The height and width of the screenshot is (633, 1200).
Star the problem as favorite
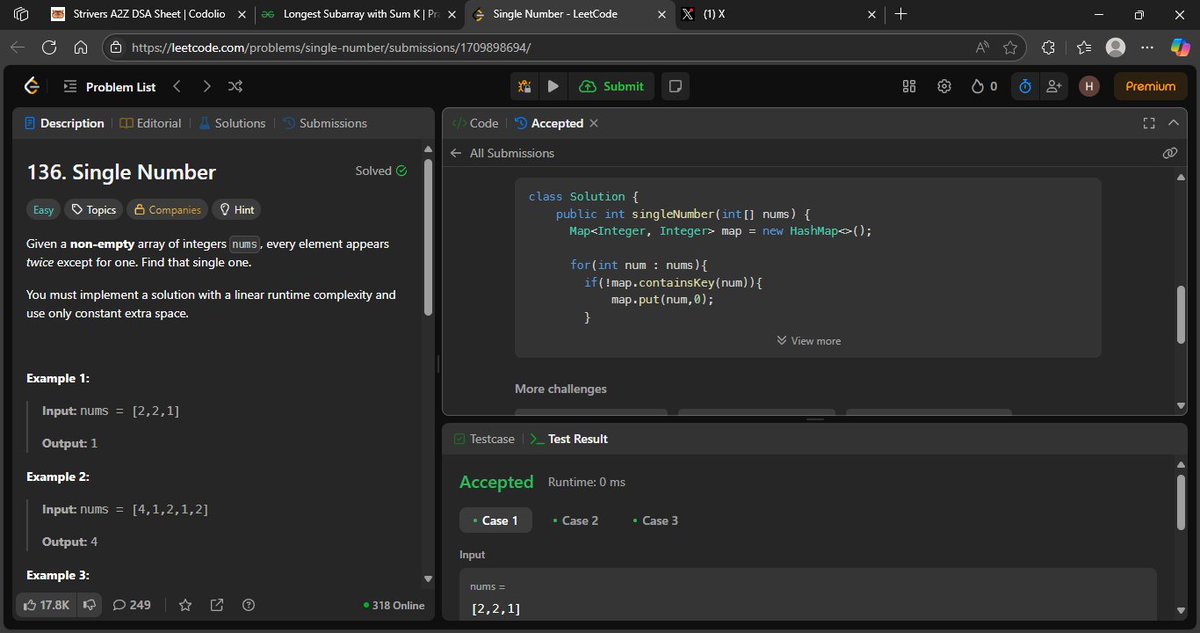[185, 605]
